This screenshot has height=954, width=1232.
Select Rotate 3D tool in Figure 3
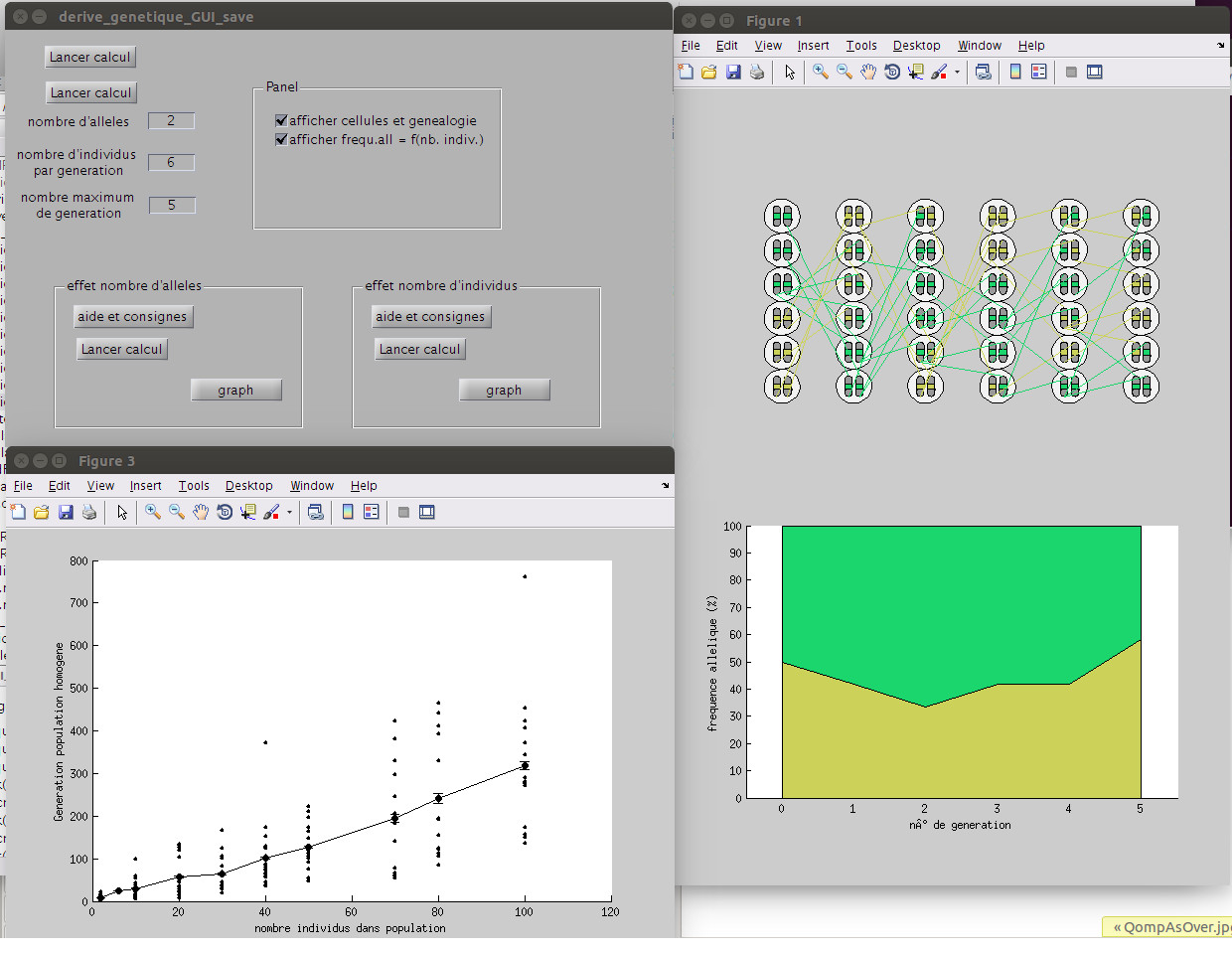click(225, 512)
